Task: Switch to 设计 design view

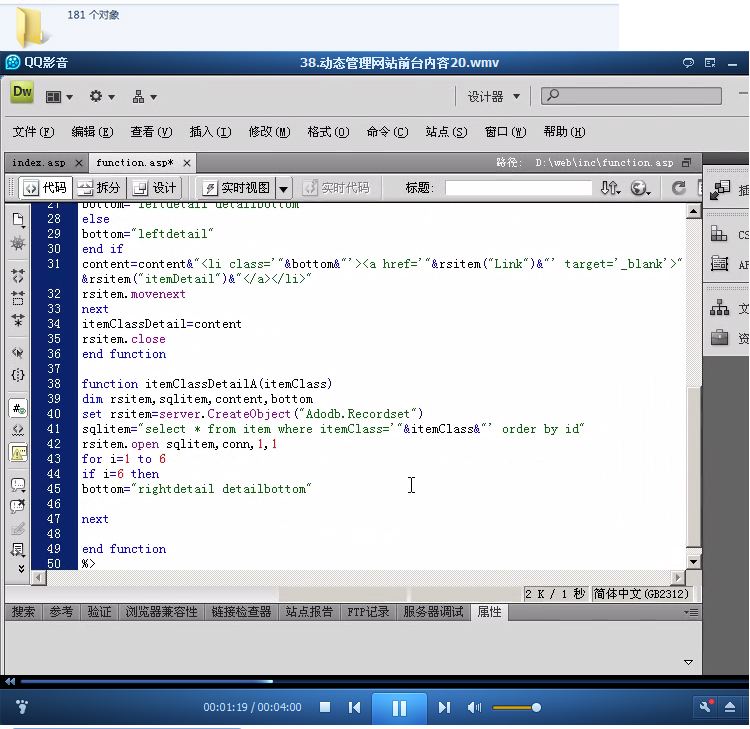Action: click(x=154, y=188)
